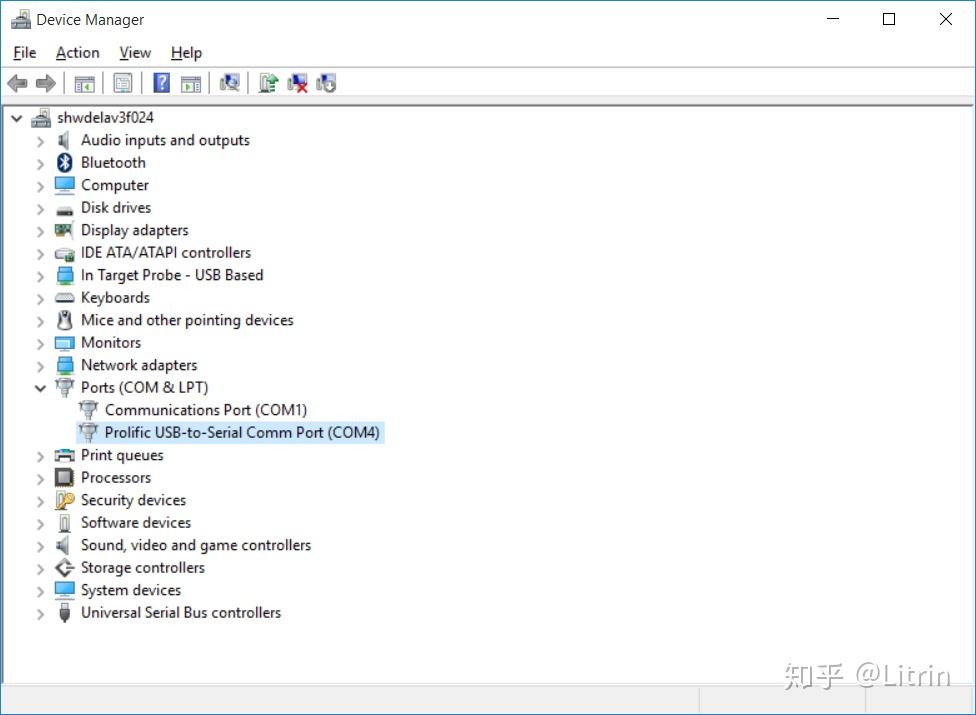
Task: Expand the Network adapters category
Action: tap(40, 365)
